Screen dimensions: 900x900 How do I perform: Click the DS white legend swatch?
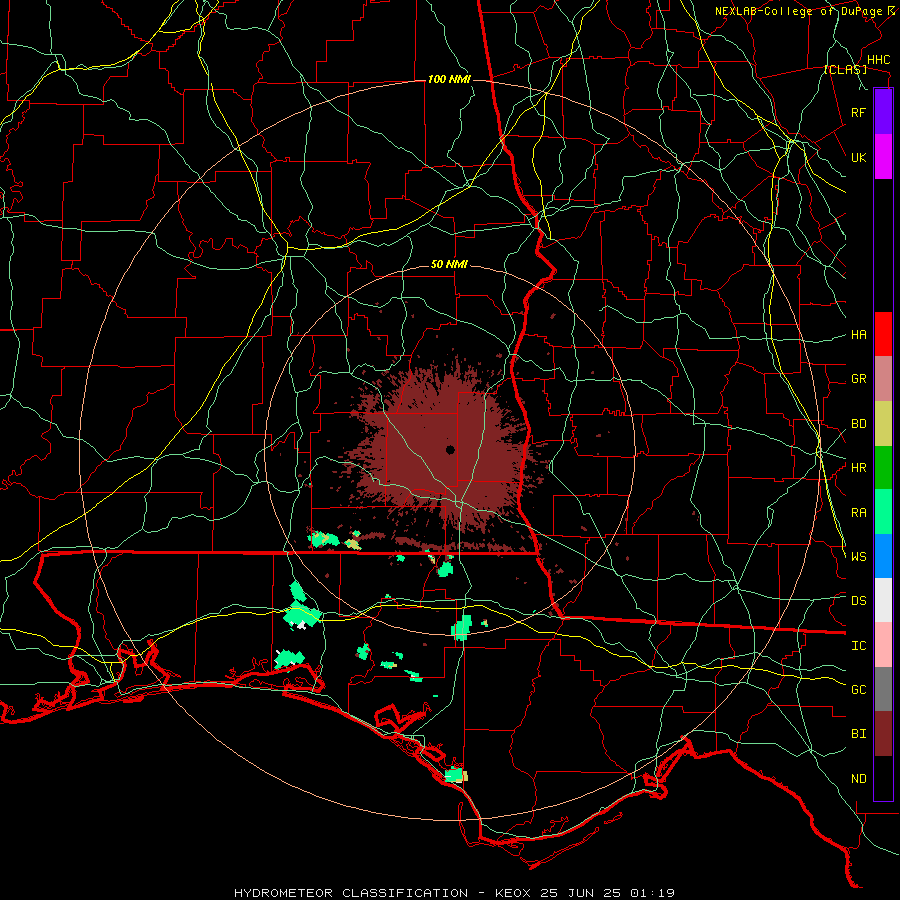[883, 600]
